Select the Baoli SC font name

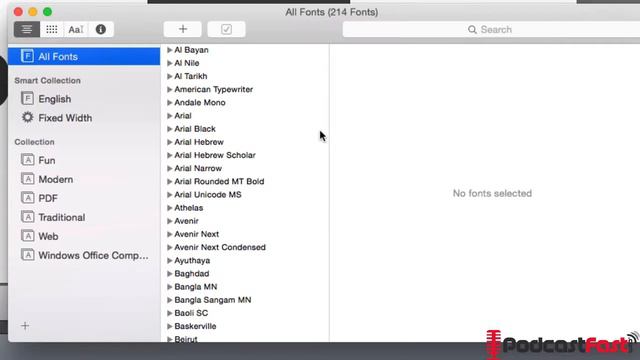[x=191, y=313]
